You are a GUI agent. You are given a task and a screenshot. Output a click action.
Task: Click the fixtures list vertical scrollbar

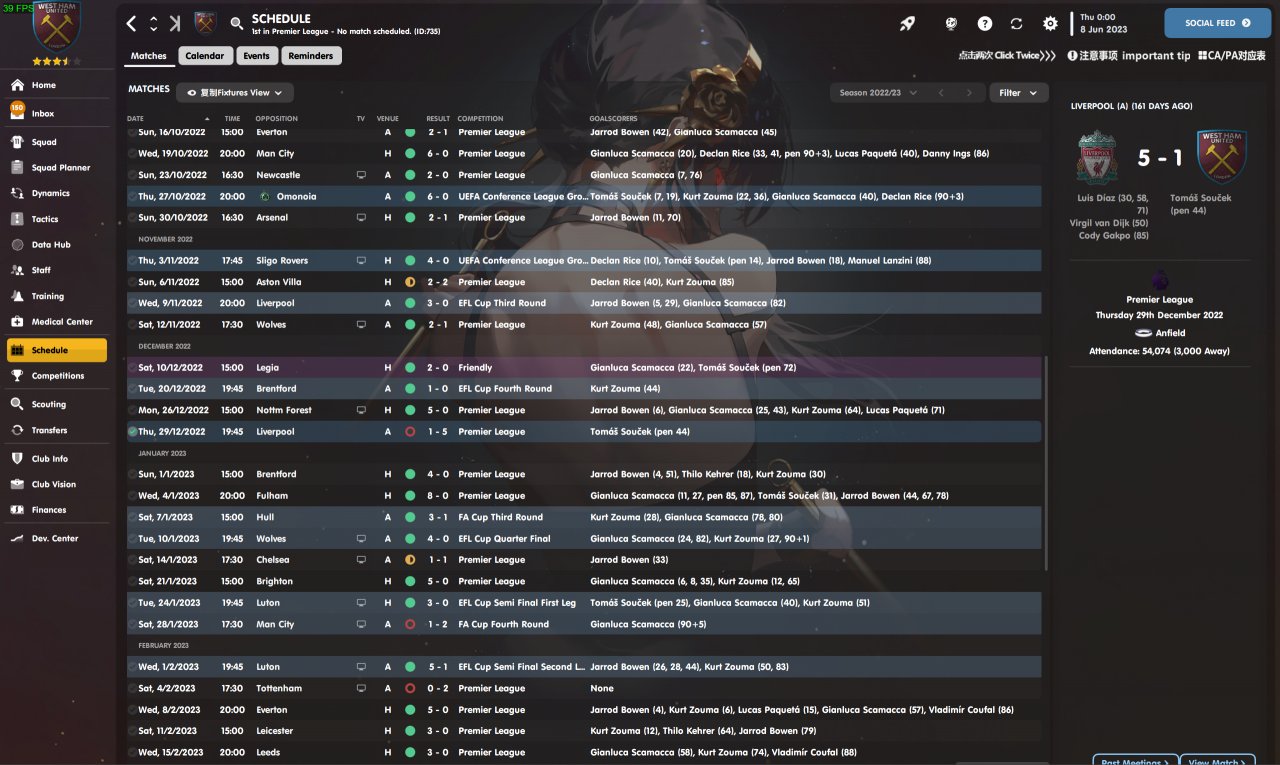(x=1046, y=464)
